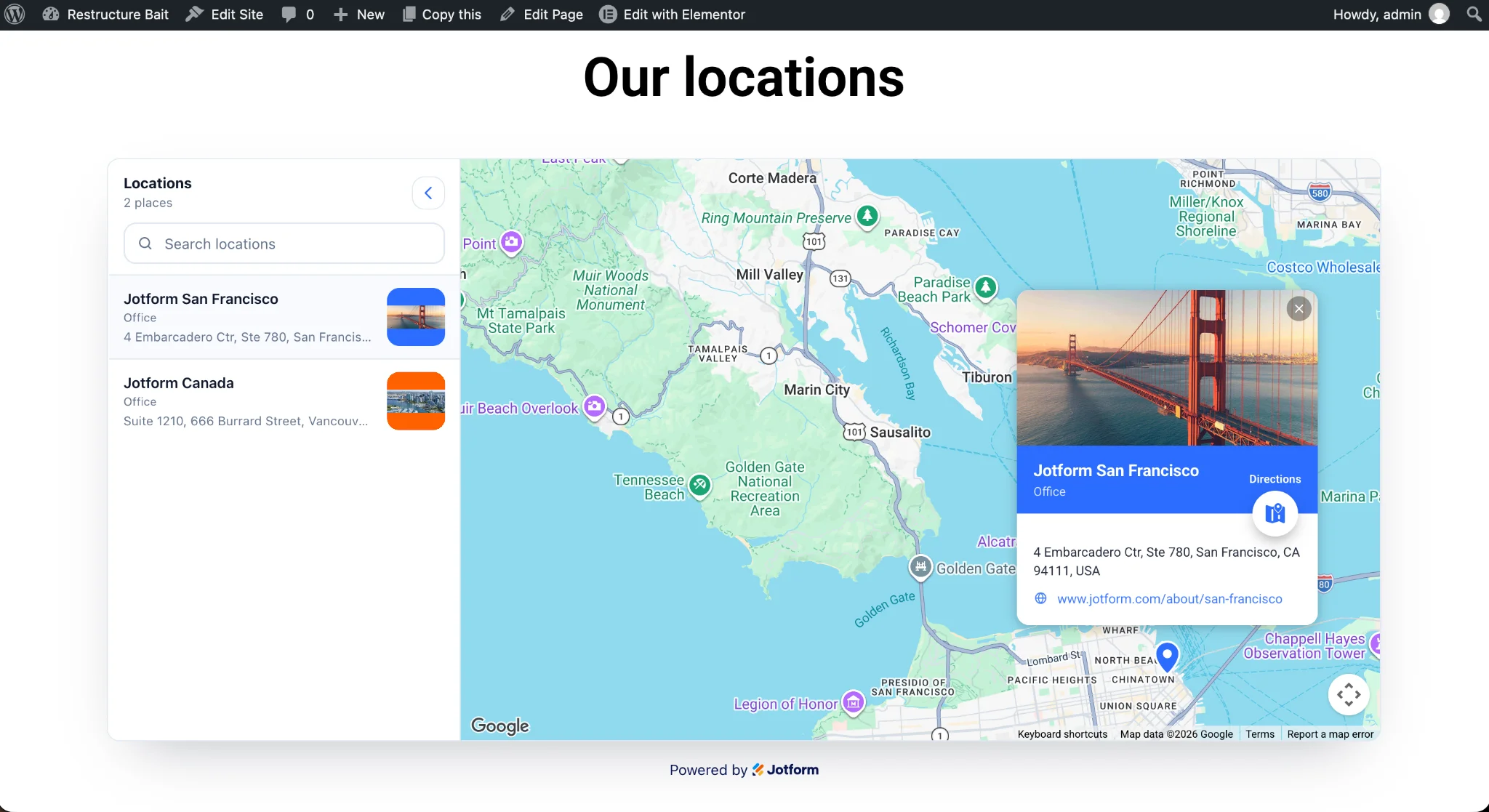Add New content from admin bar
This screenshot has height=812, width=1489.
[359, 15]
